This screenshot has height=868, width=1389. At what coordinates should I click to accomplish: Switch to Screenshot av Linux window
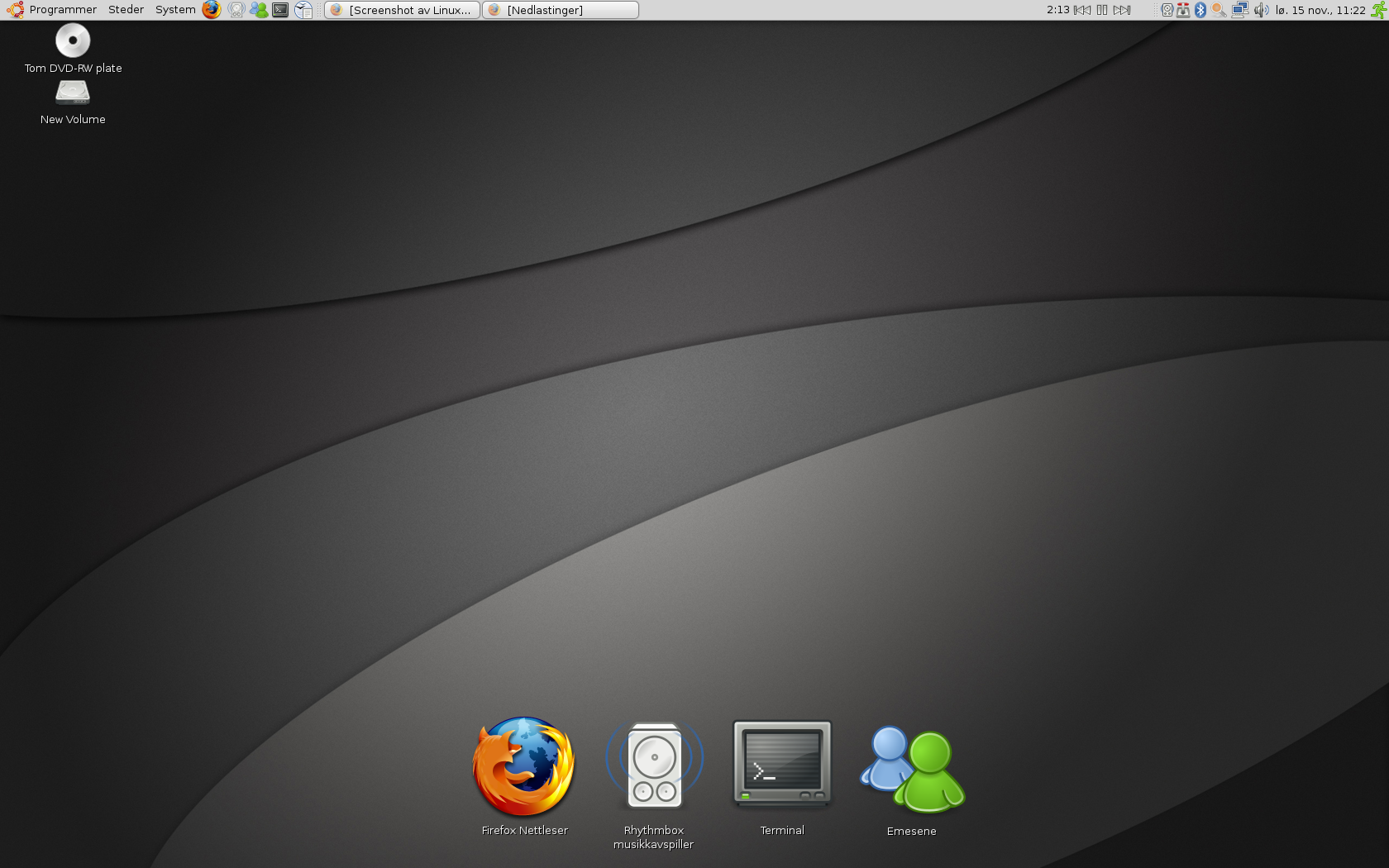(x=403, y=10)
